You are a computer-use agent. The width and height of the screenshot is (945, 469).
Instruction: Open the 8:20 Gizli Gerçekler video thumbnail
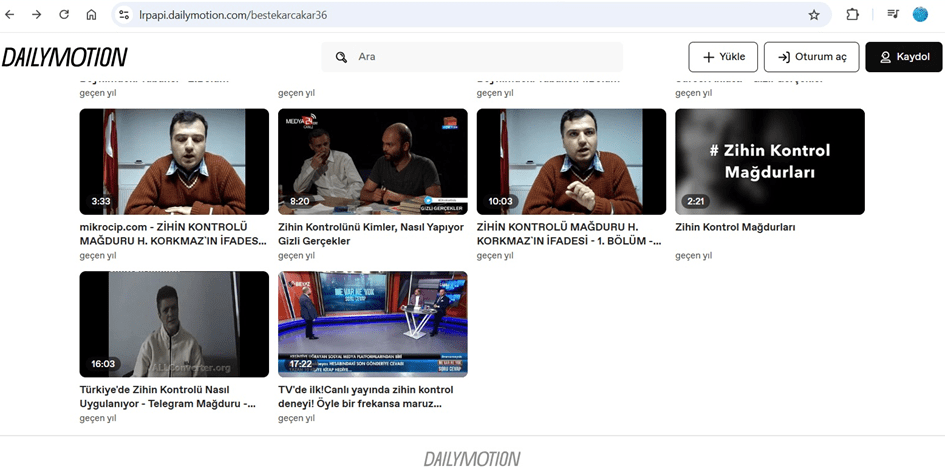pyautogui.click(x=372, y=161)
